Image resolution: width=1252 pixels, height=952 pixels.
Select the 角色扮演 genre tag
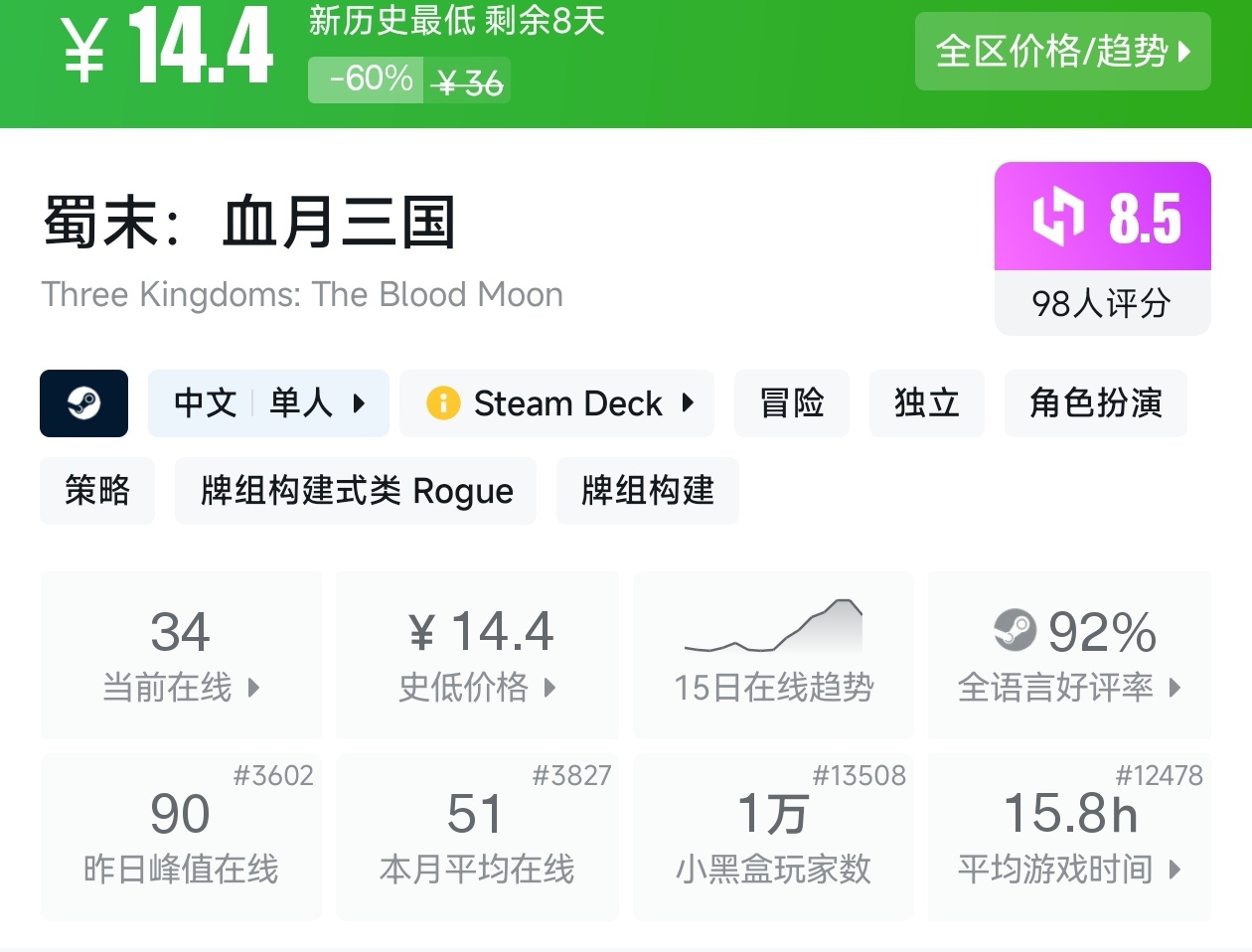coord(1095,403)
